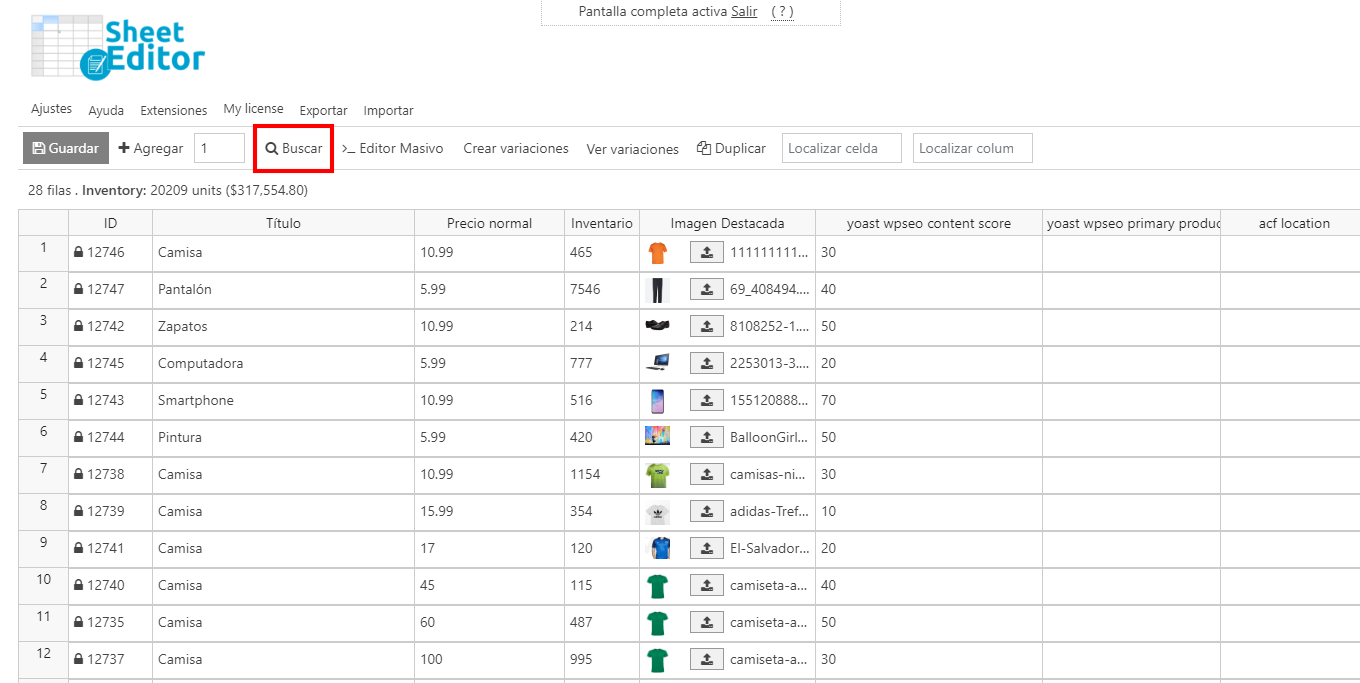Focus the Localizar celda input field

click(841, 148)
